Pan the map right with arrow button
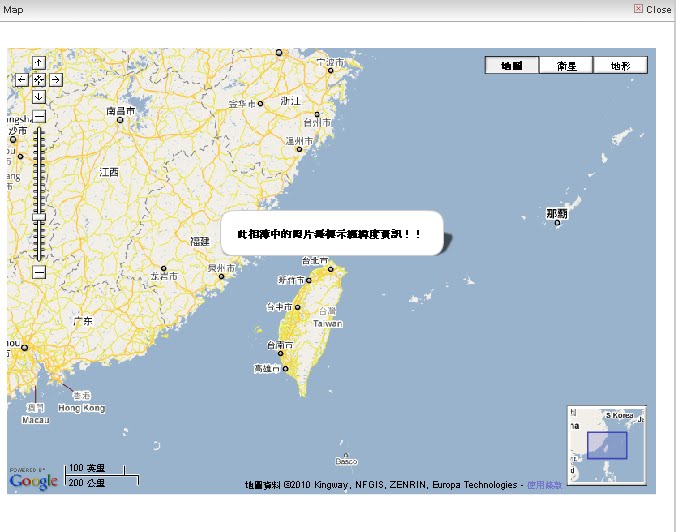The height and width of the screenshot is (532, 676). coord(56,80)
